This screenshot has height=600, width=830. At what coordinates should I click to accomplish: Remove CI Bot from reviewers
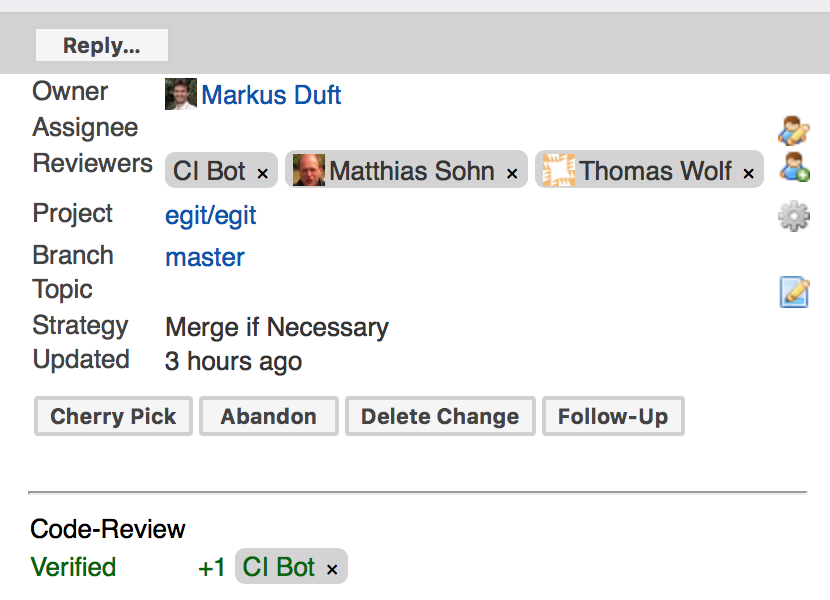point(263,174)
